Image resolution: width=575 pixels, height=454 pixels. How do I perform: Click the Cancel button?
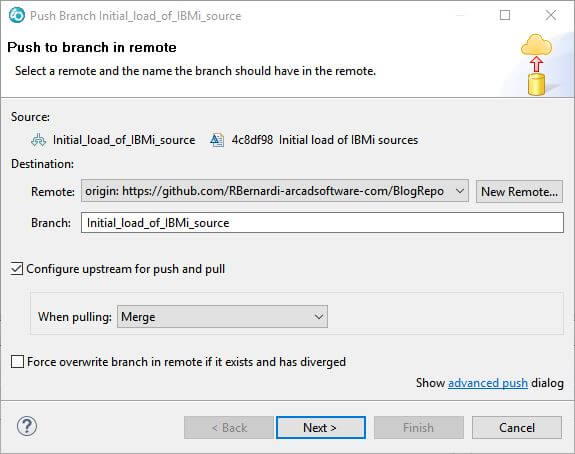tap(517, 428)
